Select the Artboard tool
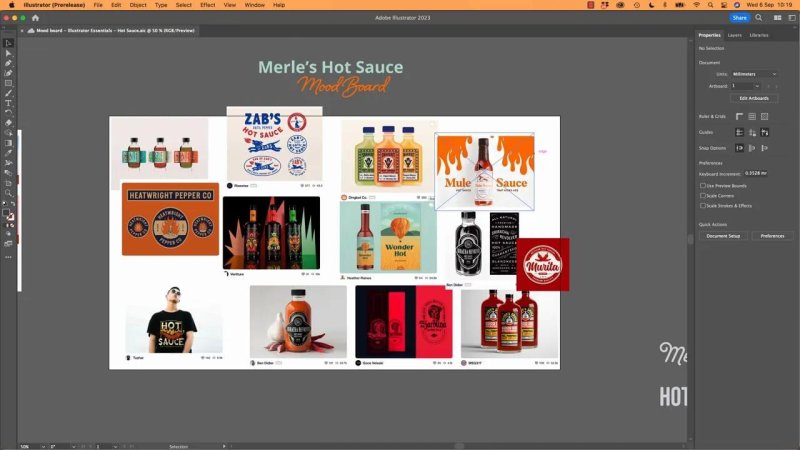800x450 pixels. (8, 183)
